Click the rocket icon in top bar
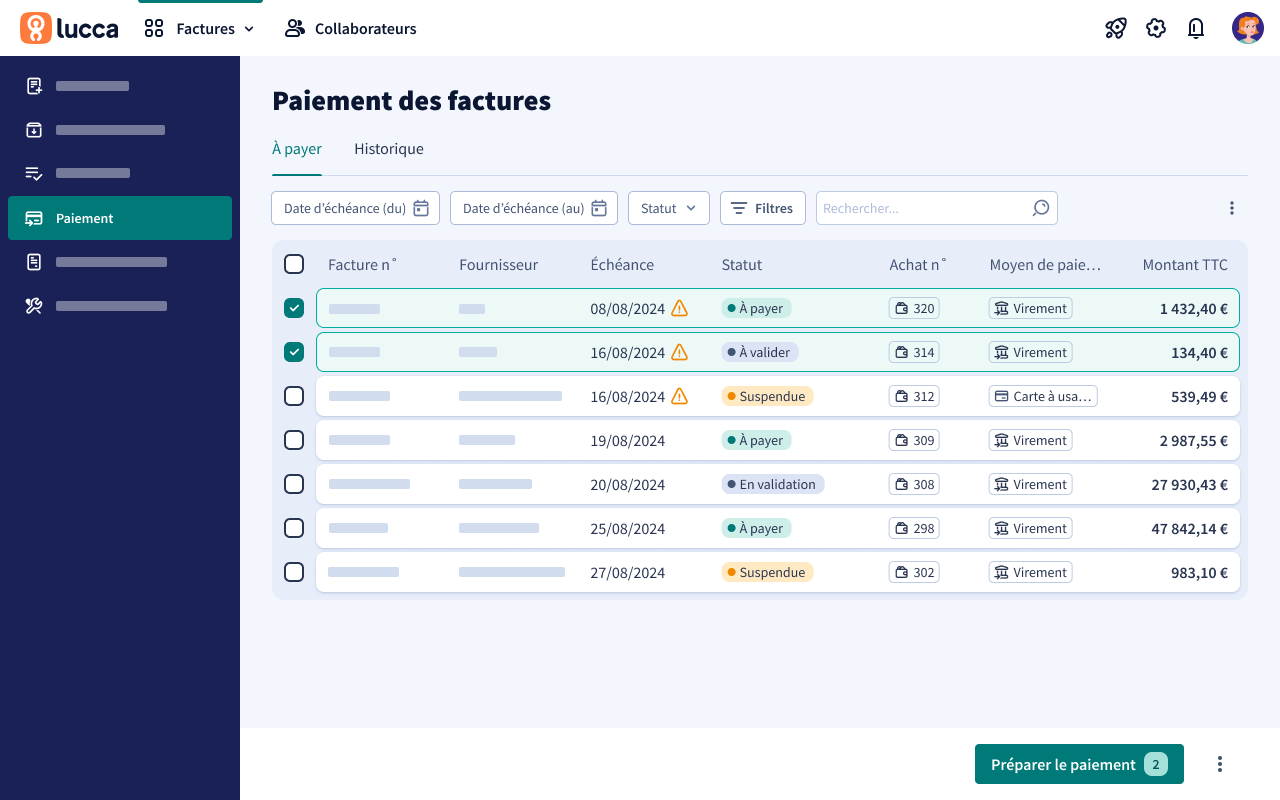The image size is (1280, 800). coord(1116,28)
